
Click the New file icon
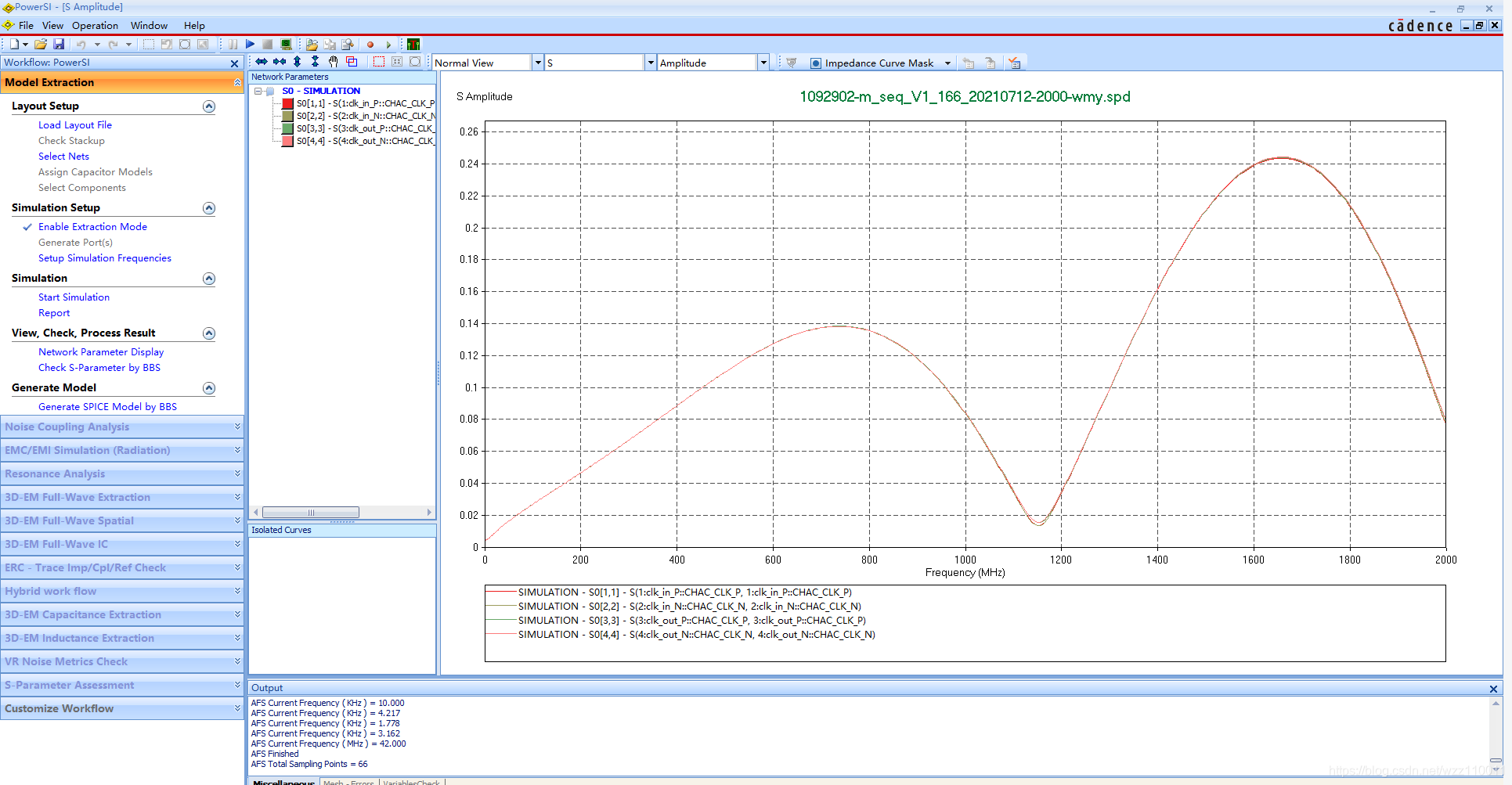(13, 45)
